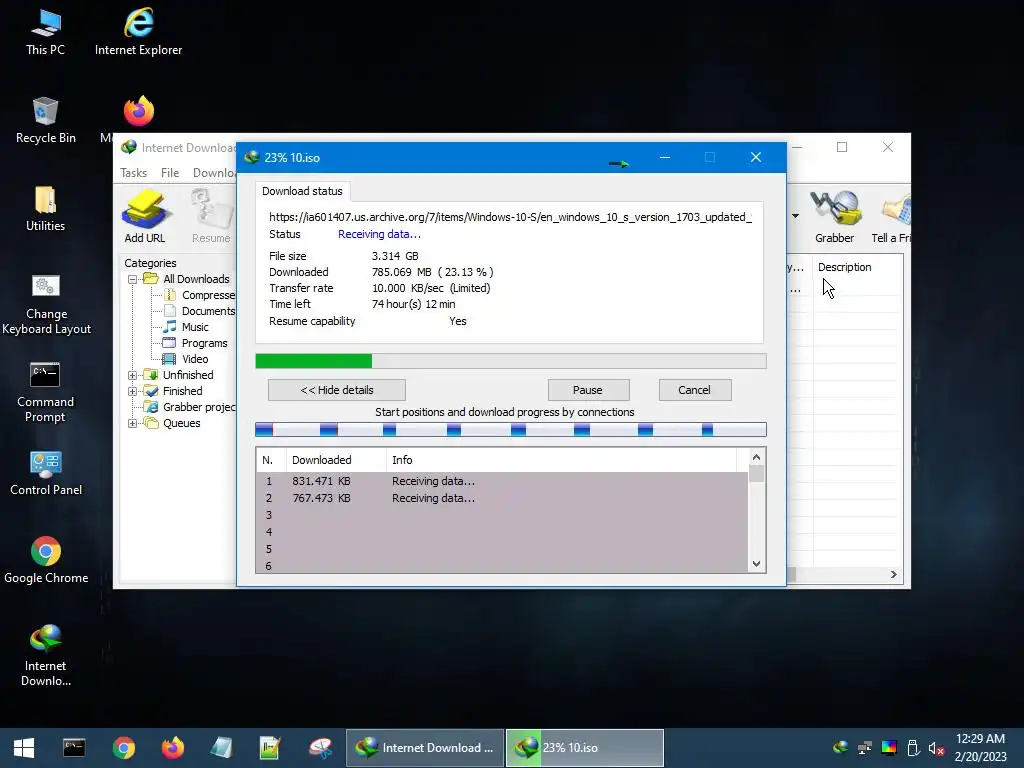Launch Command Prompt from the taskbar
The width and height of the screenshot is (1024, 768).
point(74,748)
